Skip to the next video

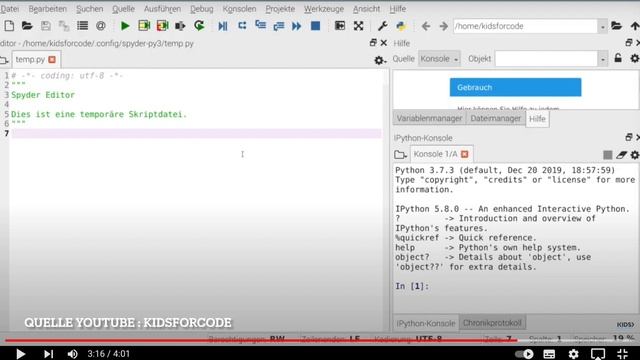(48, 354)
